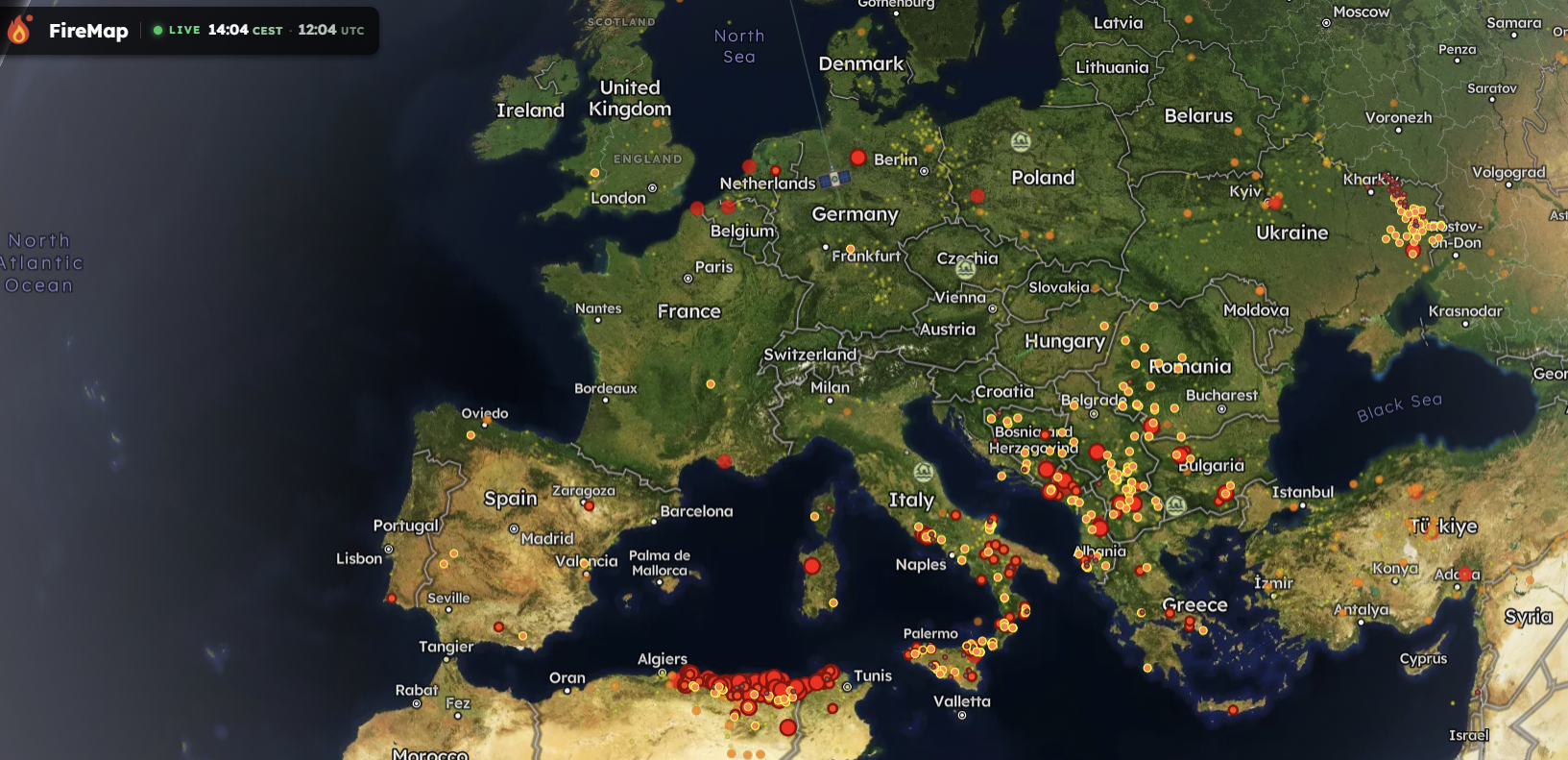Viewport: 1568px width, 760px height.
Task: Click the Ukraine country label
Action: pyautogui.click(x=1292, y=233)
